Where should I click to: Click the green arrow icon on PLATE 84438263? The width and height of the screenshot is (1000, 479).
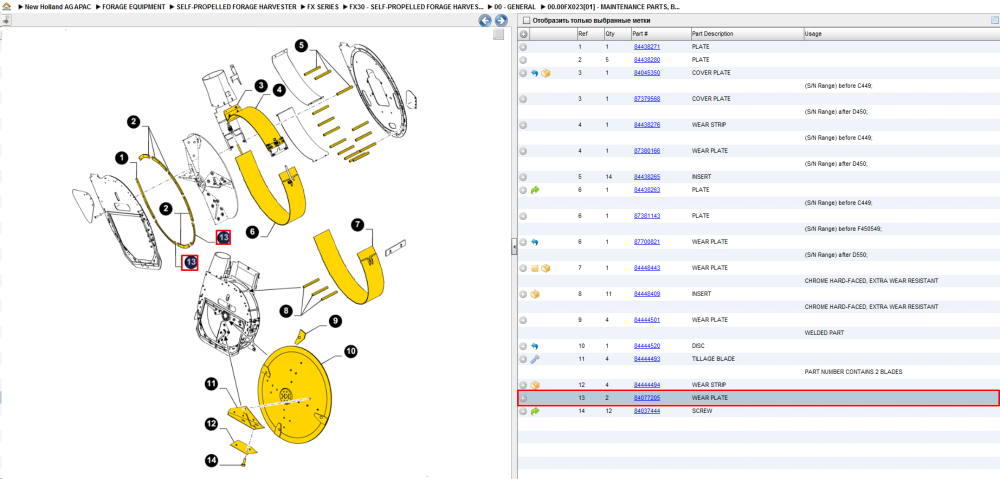(x=535, y=190)
